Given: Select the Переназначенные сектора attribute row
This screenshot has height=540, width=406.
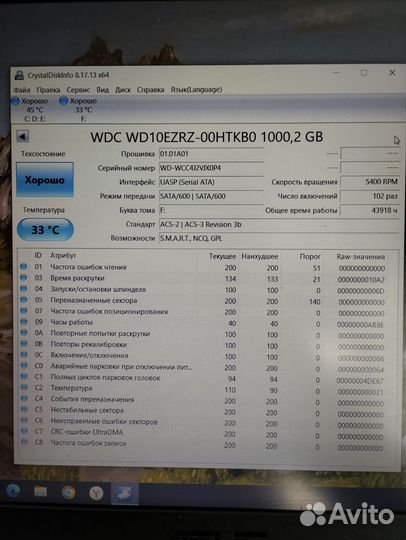Looking at the screenshot, I should (209, 301).
